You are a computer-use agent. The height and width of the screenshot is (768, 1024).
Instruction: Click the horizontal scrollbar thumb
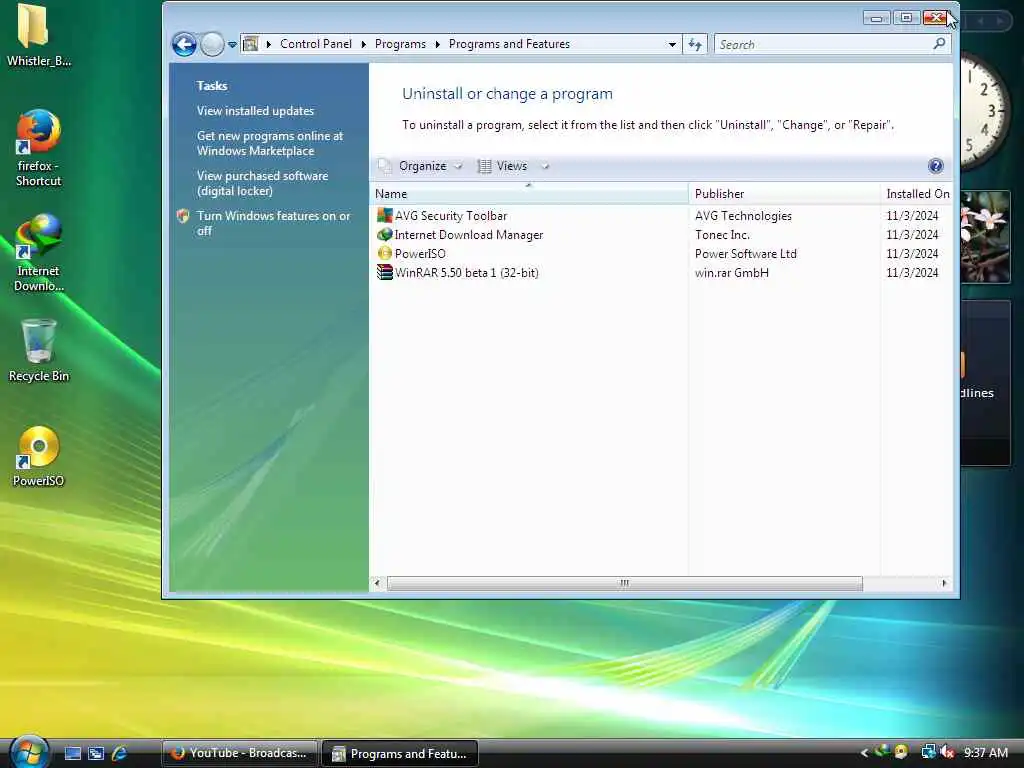(624, 583)
